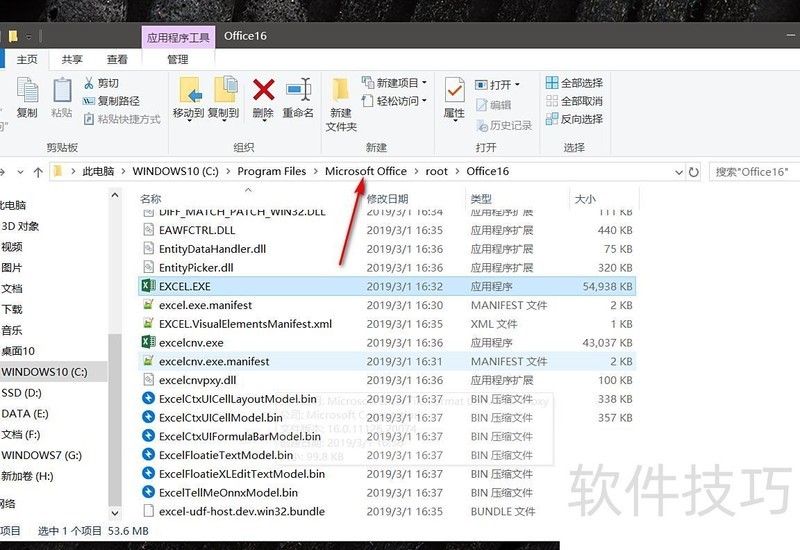Navigate to root in the breadcrumb

437,171
